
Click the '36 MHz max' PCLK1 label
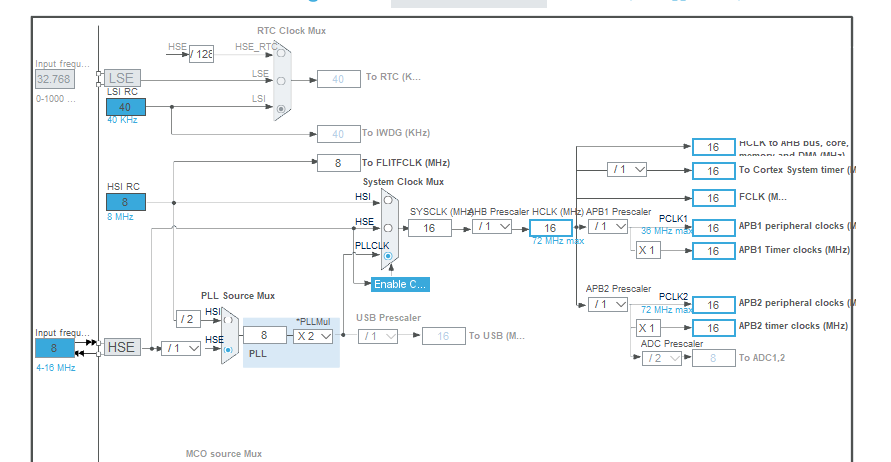(x=667, y=231)
